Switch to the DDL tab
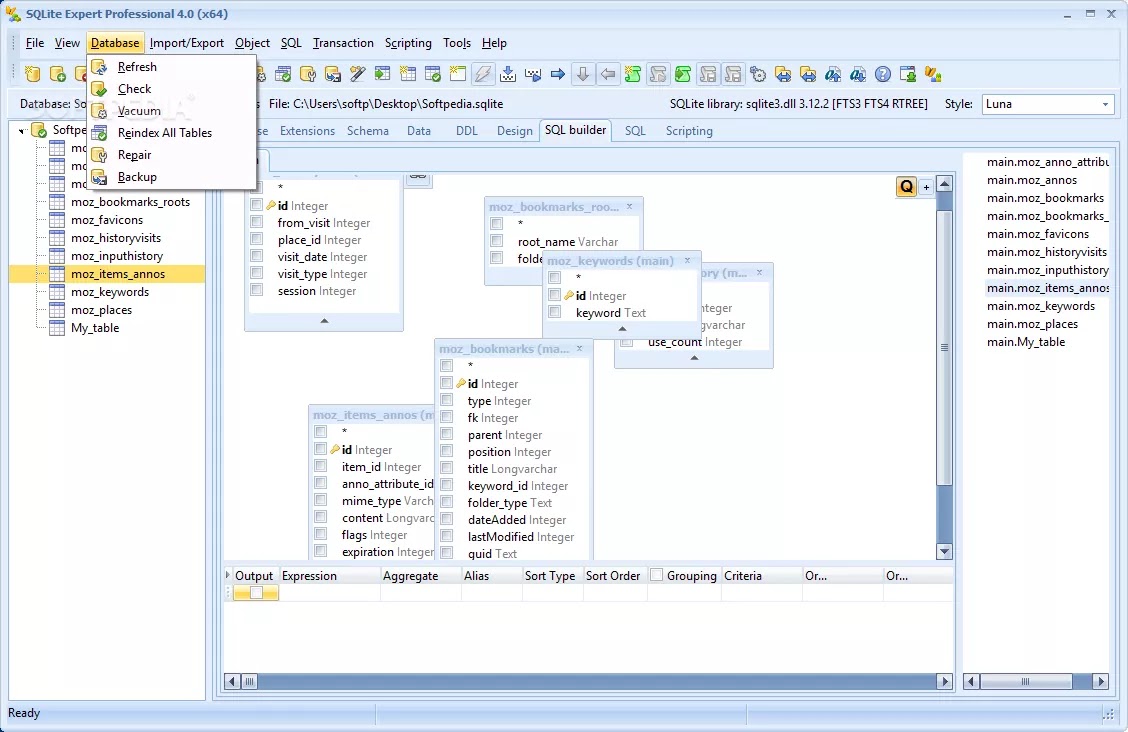The image size is (1128, 732). [x=466, y=131]
